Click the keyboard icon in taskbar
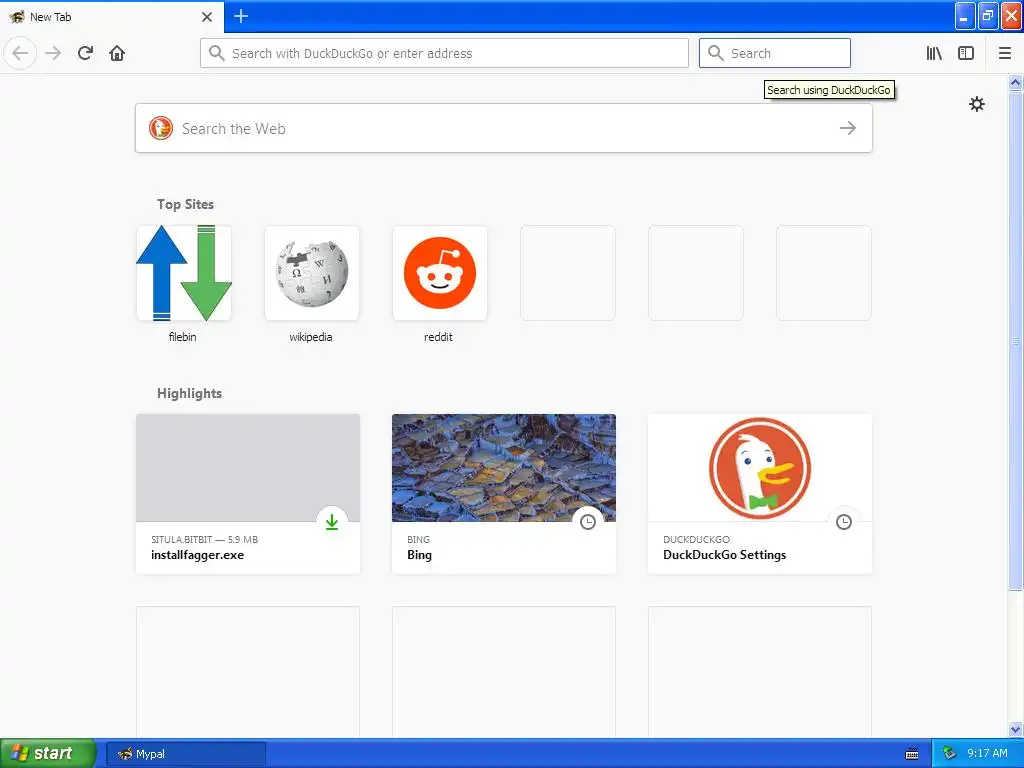 point(912,754)
